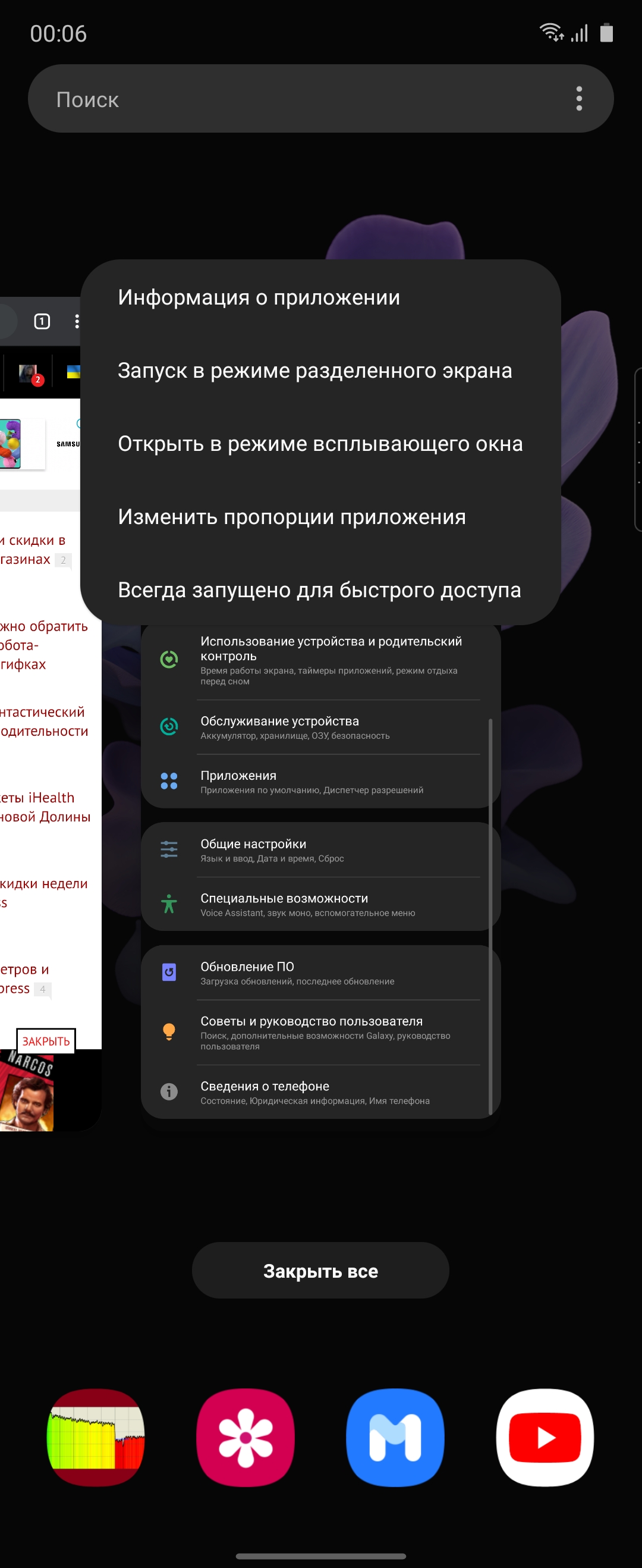This screenshot has height=1568, width=642.
Task: Click the red 'ЗАКРЫТЬ' ad button
Action: tap(46, 1041)
